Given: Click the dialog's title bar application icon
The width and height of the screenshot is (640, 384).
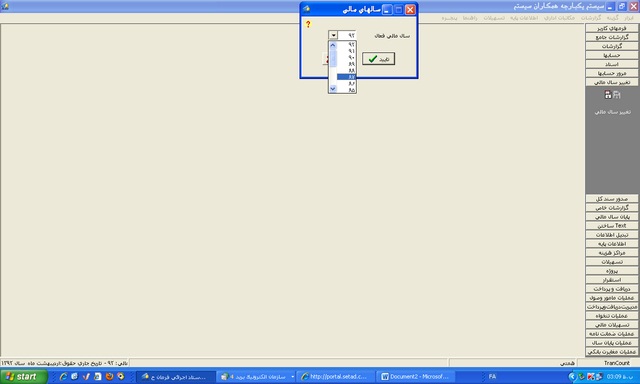Looking at the screenshot, I should tap(307, 9).
